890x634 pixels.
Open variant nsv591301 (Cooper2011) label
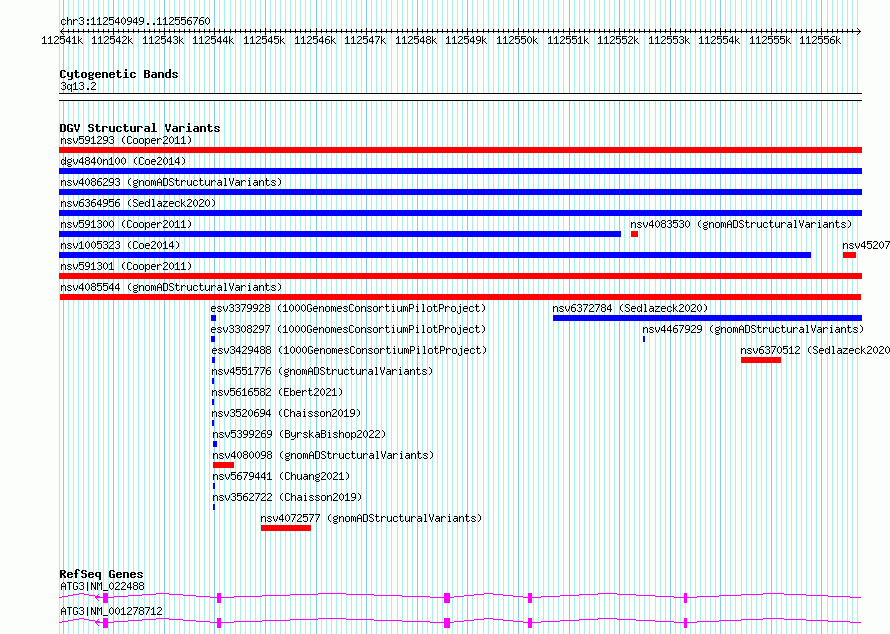click(126, 266)
